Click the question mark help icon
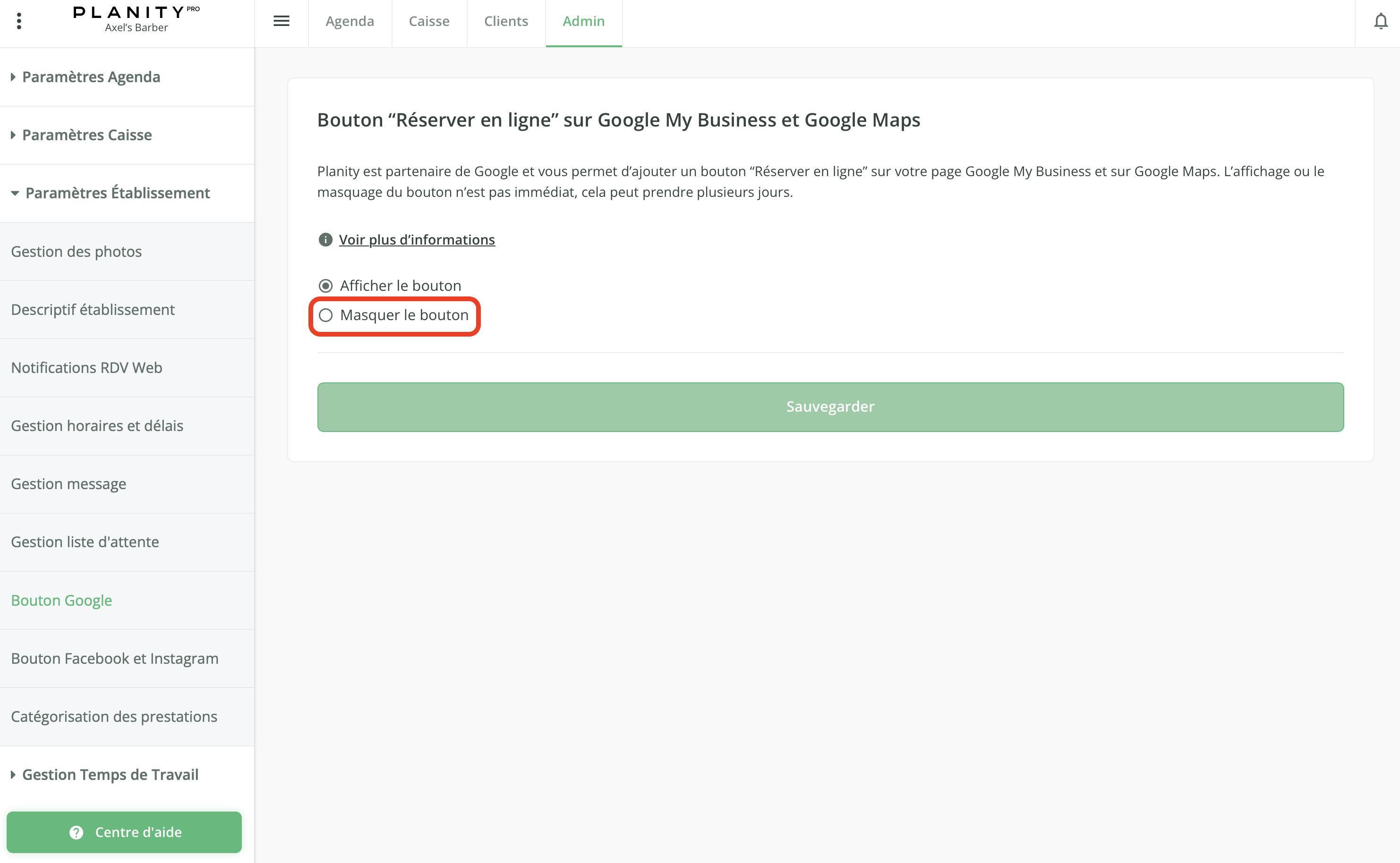This screenshot has width=1400, height=863. [x=76, y=832]
